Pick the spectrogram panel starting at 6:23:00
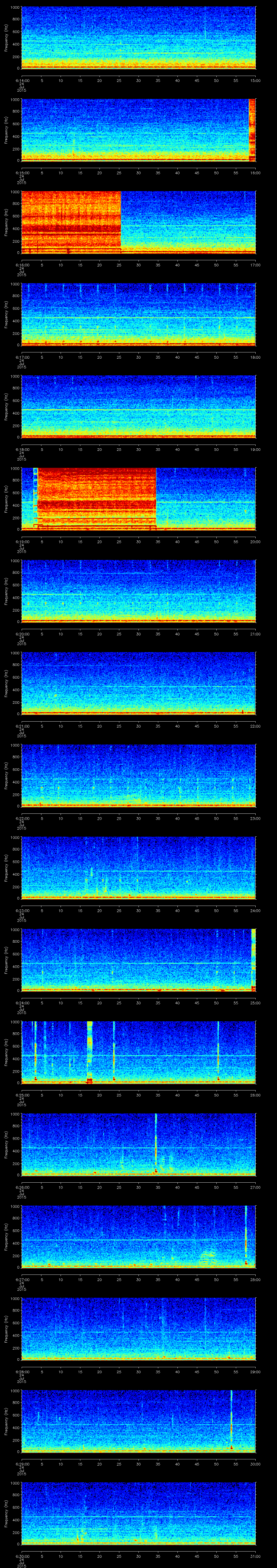The height and width of the screenshot is (1568, 277). pos(139,868)
